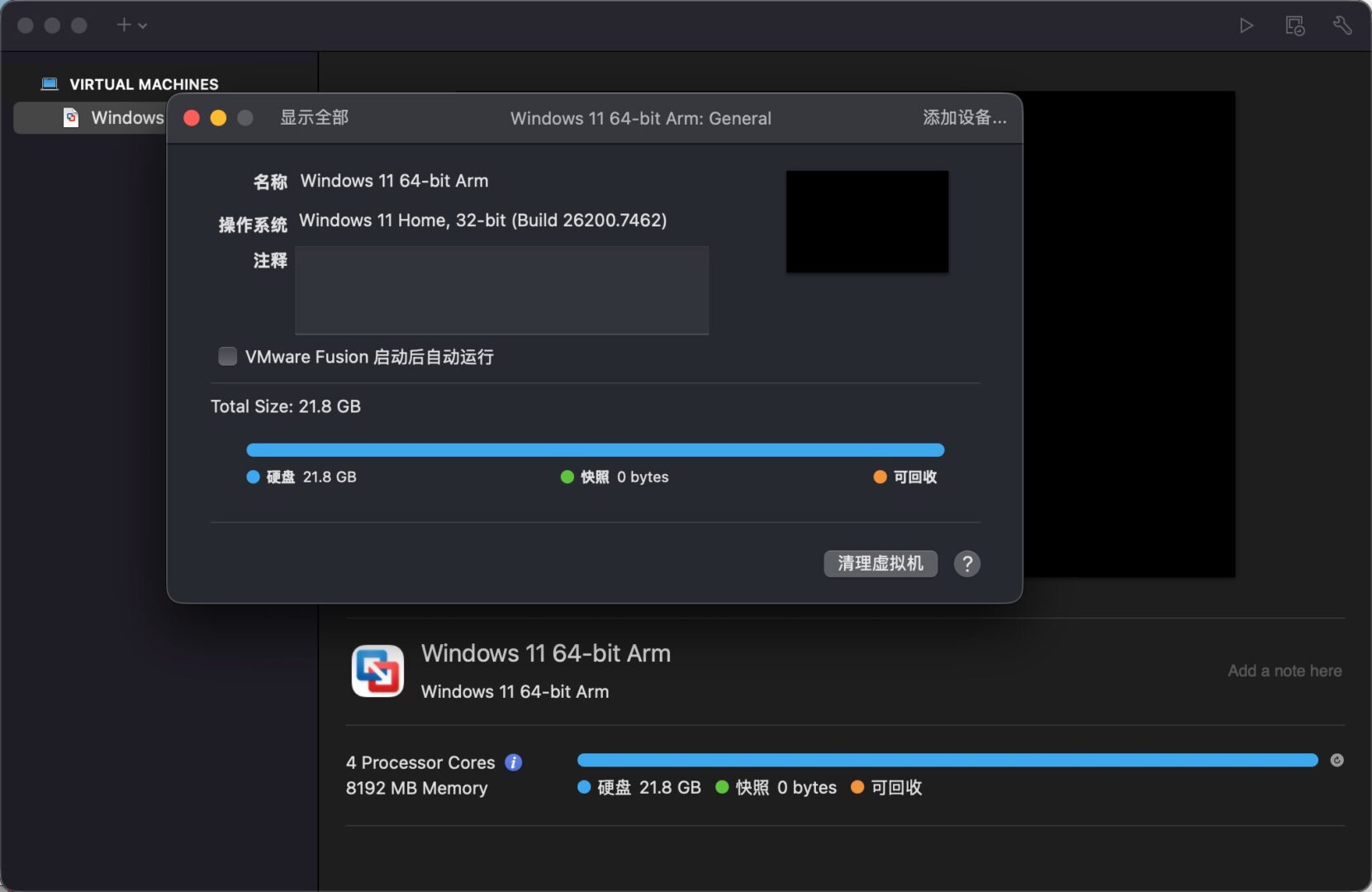Click the Play button to start VM
Screen dimensions: 1372x892
tap(1246, 26)
